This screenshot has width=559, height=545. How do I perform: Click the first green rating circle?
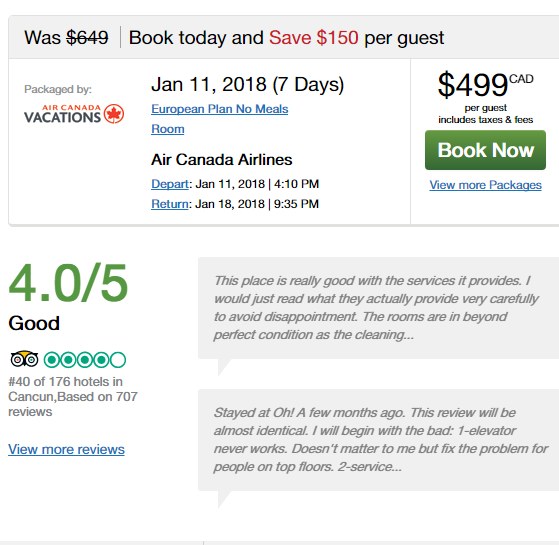tap(52, 360)
